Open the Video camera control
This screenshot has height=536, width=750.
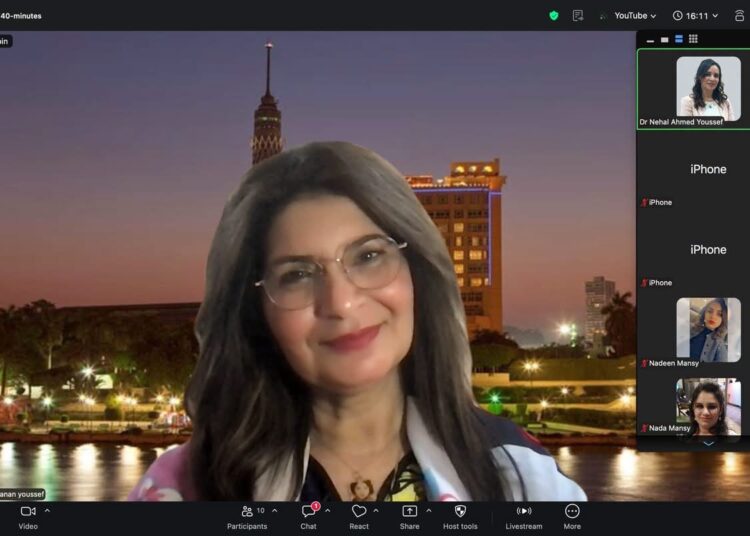point(28,517)
